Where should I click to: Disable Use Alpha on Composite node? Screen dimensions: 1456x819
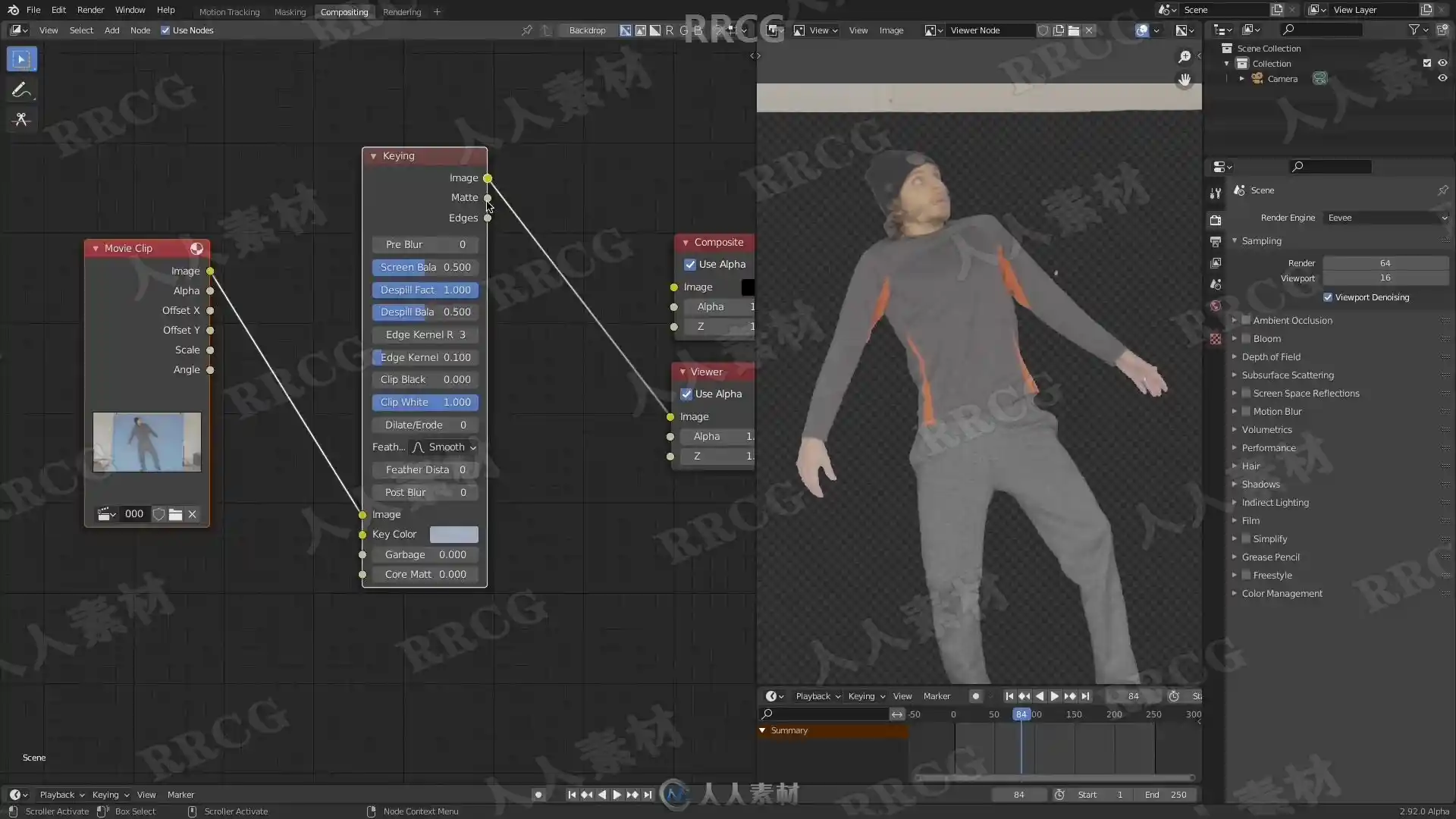(x=690, y=265)
